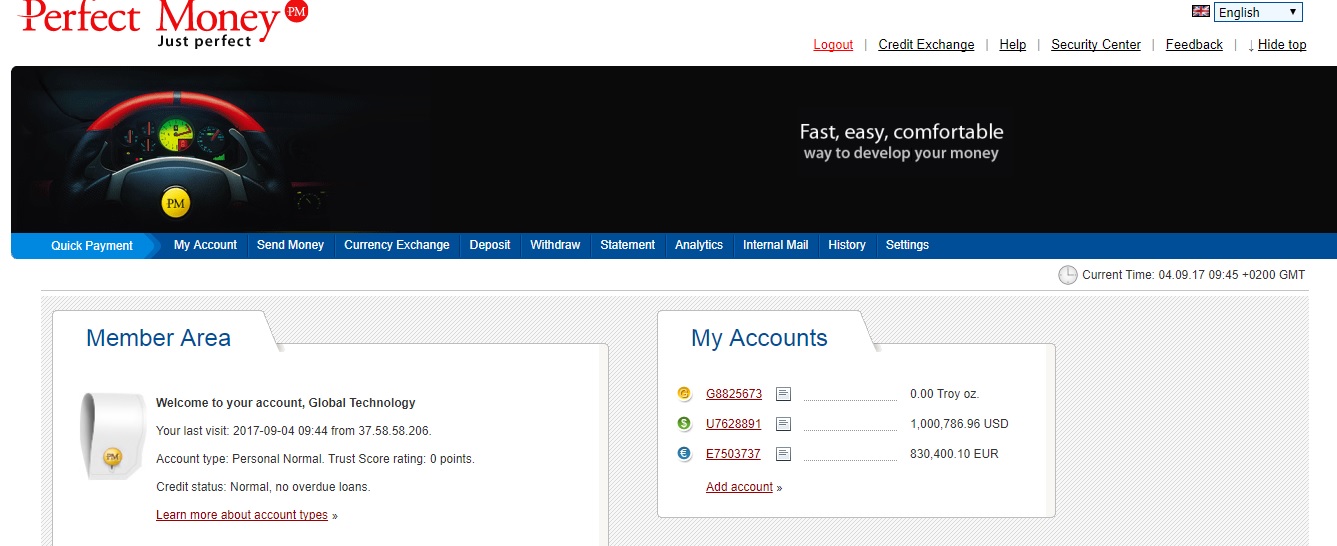The width and height of the screenshot is (1337, 546).
Task: Open account U7628891 link
Action: pos(734,424)
